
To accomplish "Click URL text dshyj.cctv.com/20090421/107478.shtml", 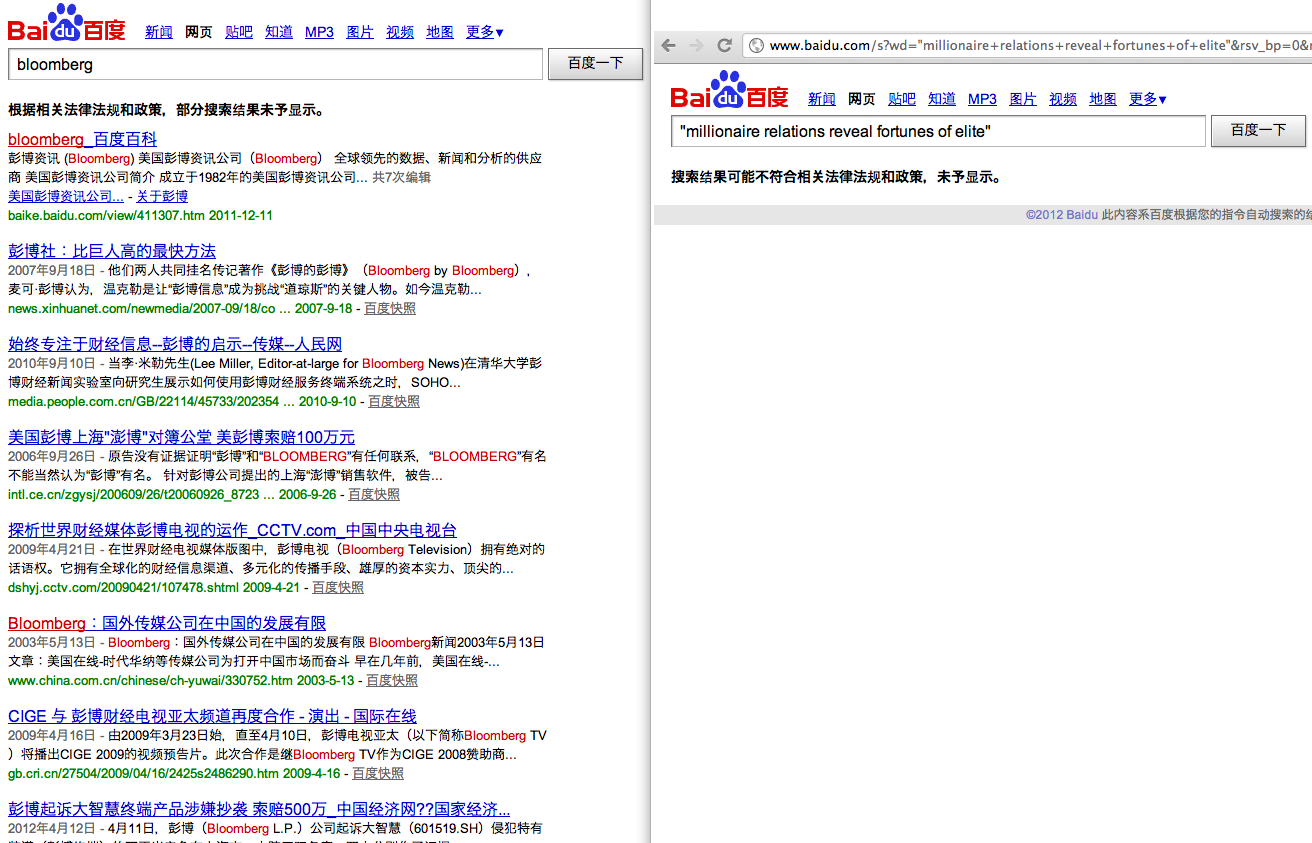I will (x=124, y=587).
